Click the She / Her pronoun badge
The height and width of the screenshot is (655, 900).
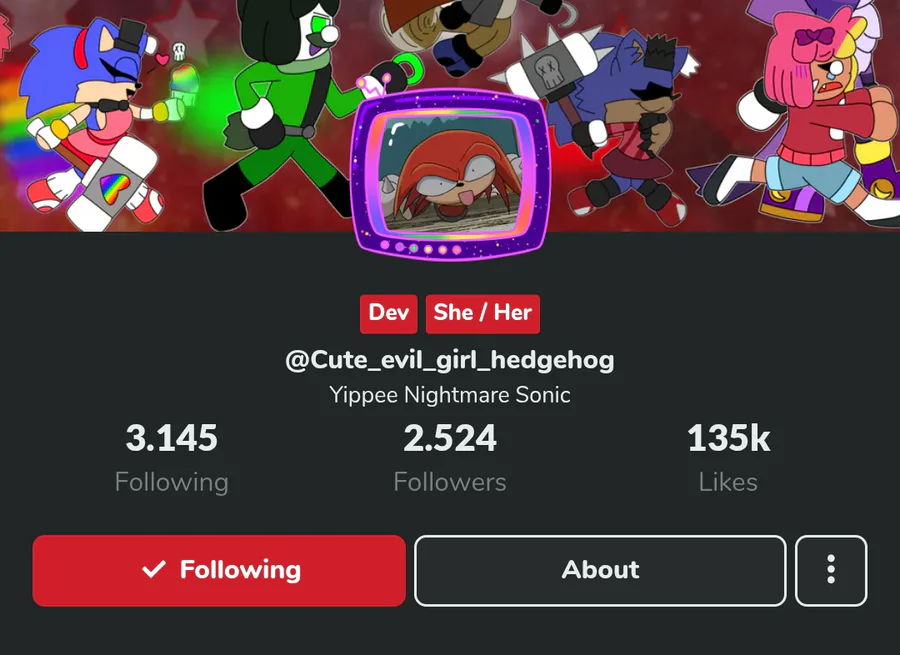483,313
